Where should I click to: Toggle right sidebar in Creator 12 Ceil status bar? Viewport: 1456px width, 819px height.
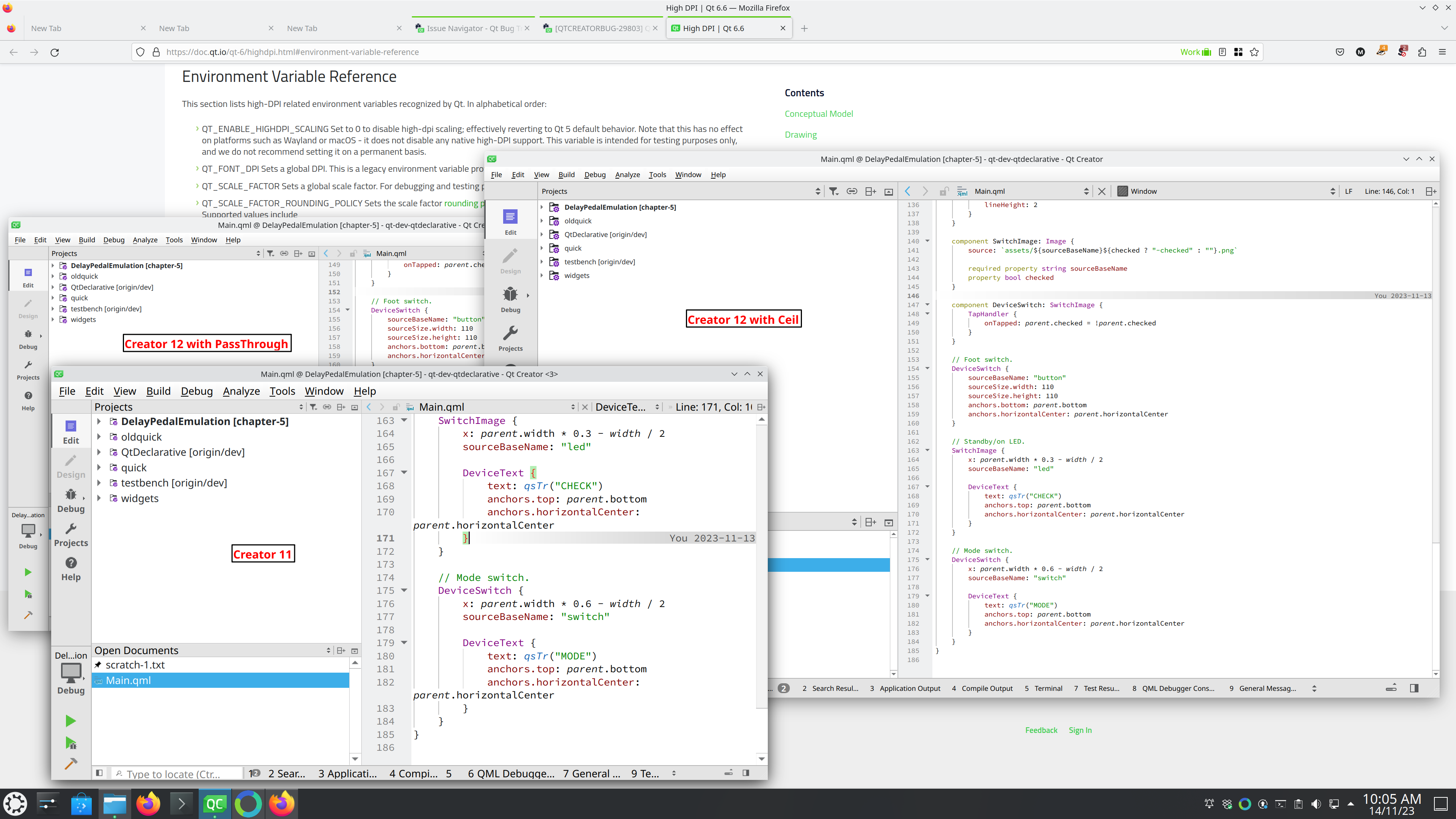1414,688
